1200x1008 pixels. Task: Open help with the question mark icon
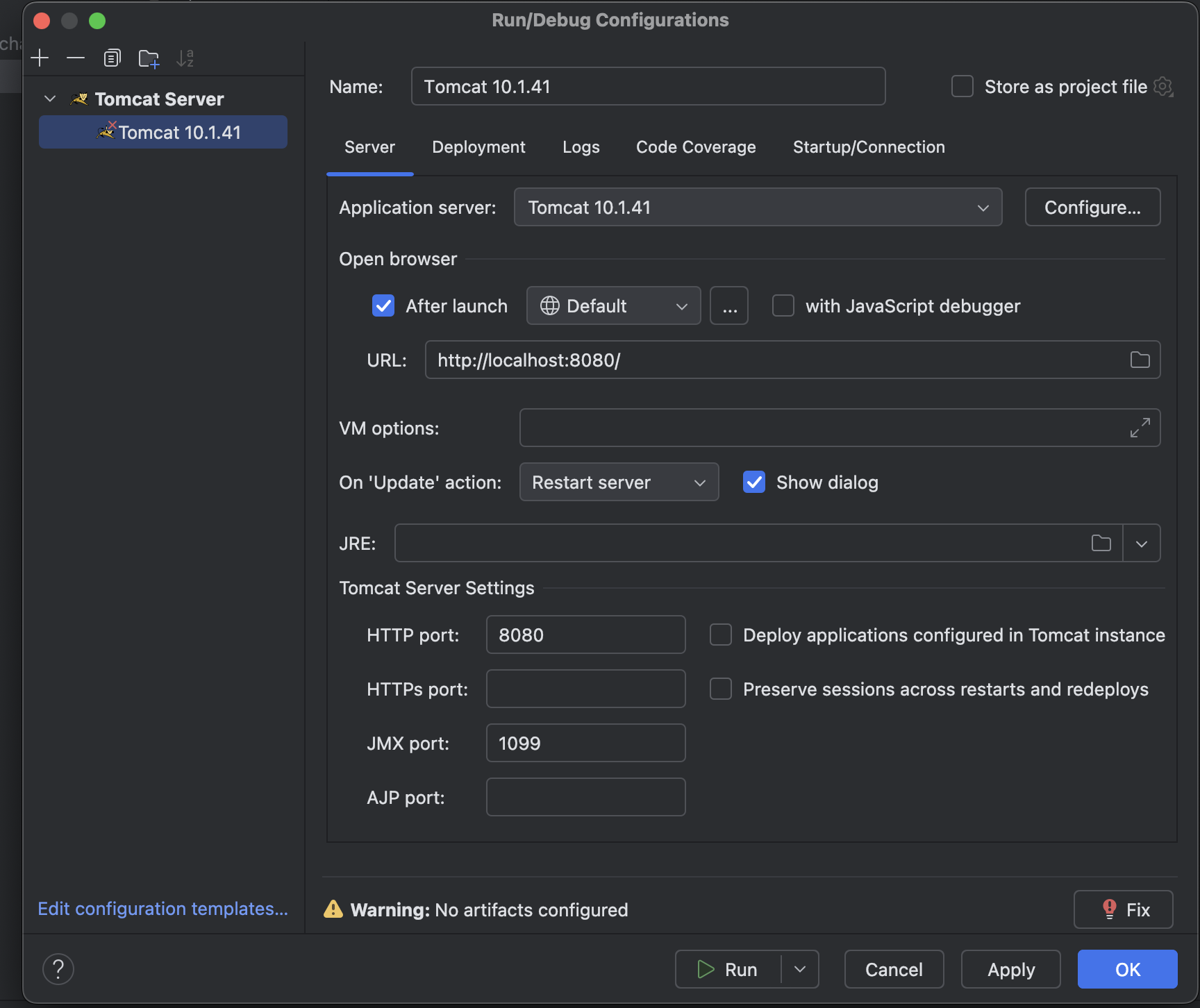(58, 969)
